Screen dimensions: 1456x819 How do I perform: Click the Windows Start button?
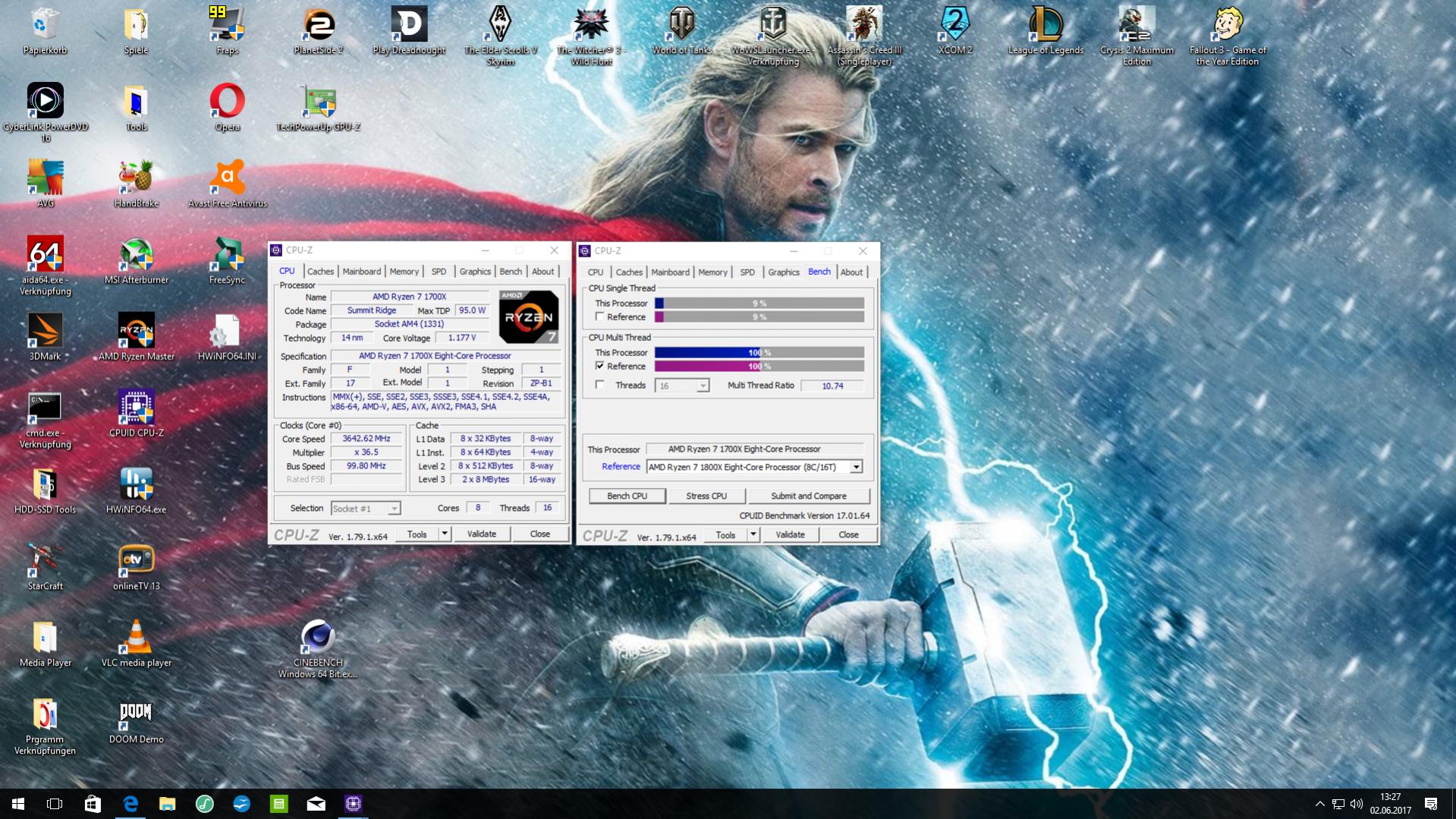click(x=18, y=804)
